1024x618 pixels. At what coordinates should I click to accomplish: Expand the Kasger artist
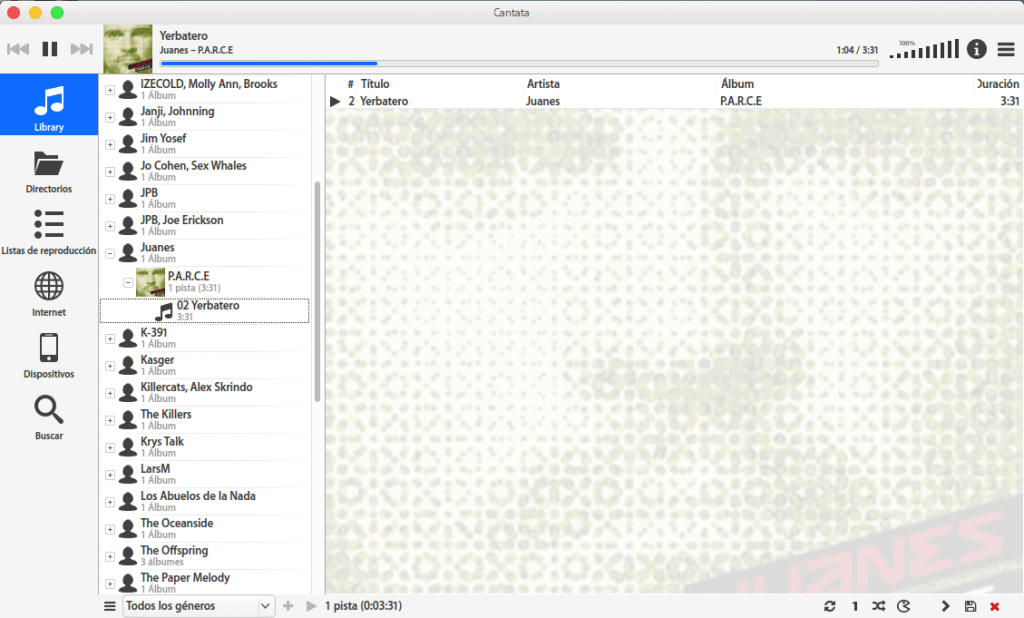click(x=110, y=366)
